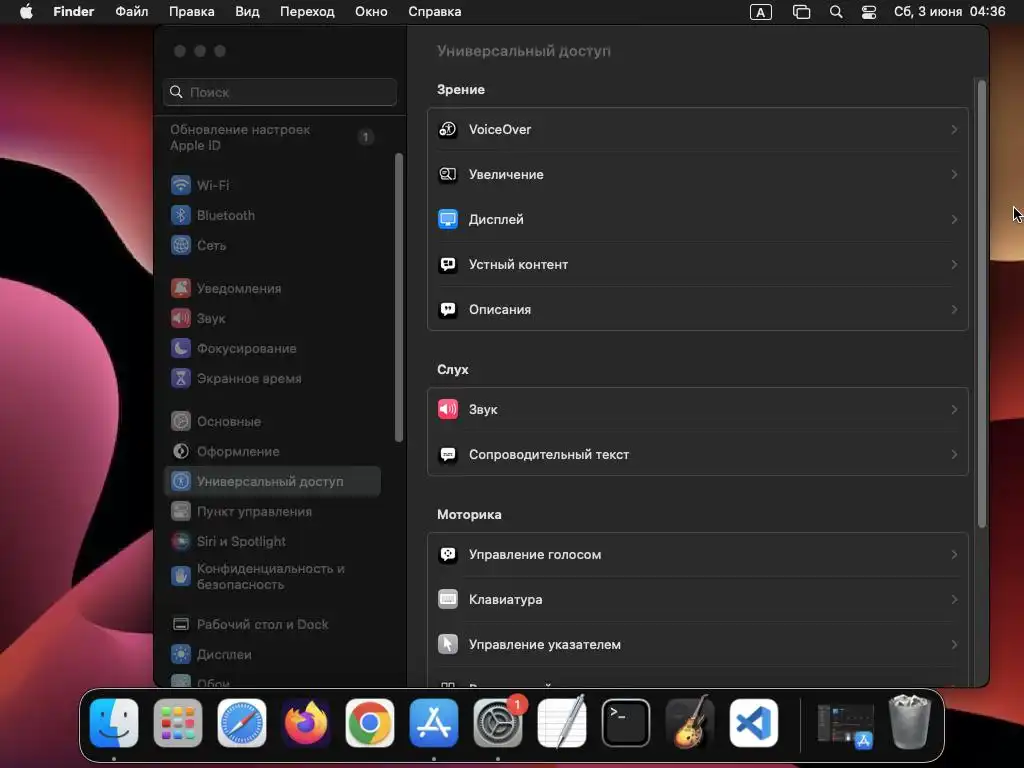Select Bluetooth icon in the sidebar
This screenshot has width=1024, height=768.
(x=181, y=216)
